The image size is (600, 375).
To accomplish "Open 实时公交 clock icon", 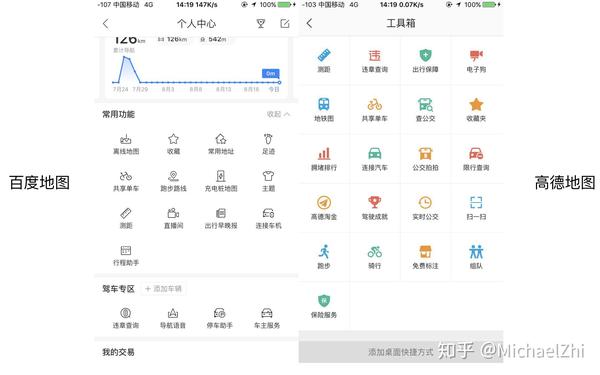I will (426, 208).
